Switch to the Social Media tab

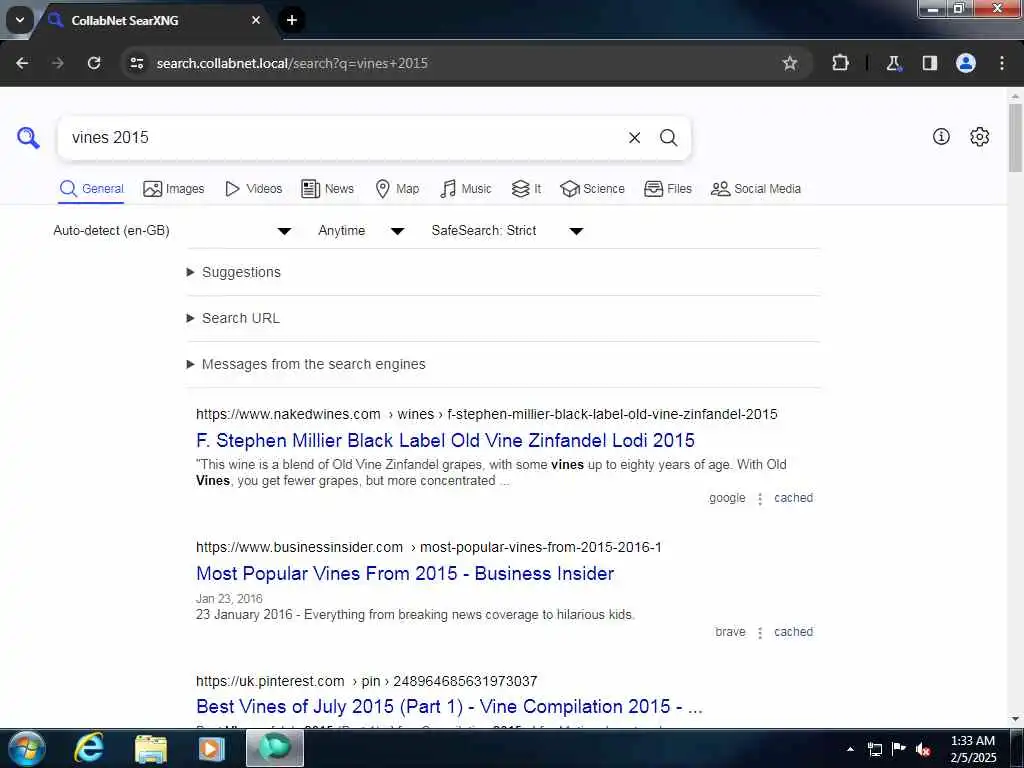756,189
